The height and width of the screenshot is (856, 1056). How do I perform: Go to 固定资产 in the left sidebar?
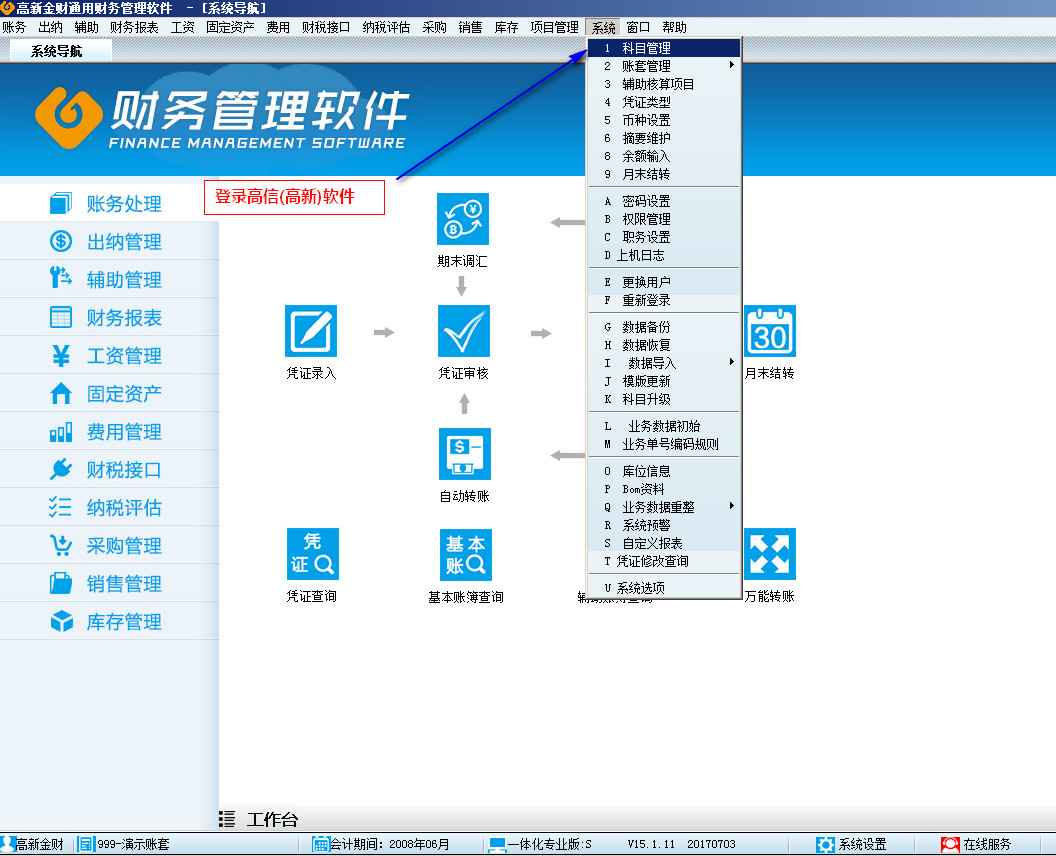click(123, 394)
